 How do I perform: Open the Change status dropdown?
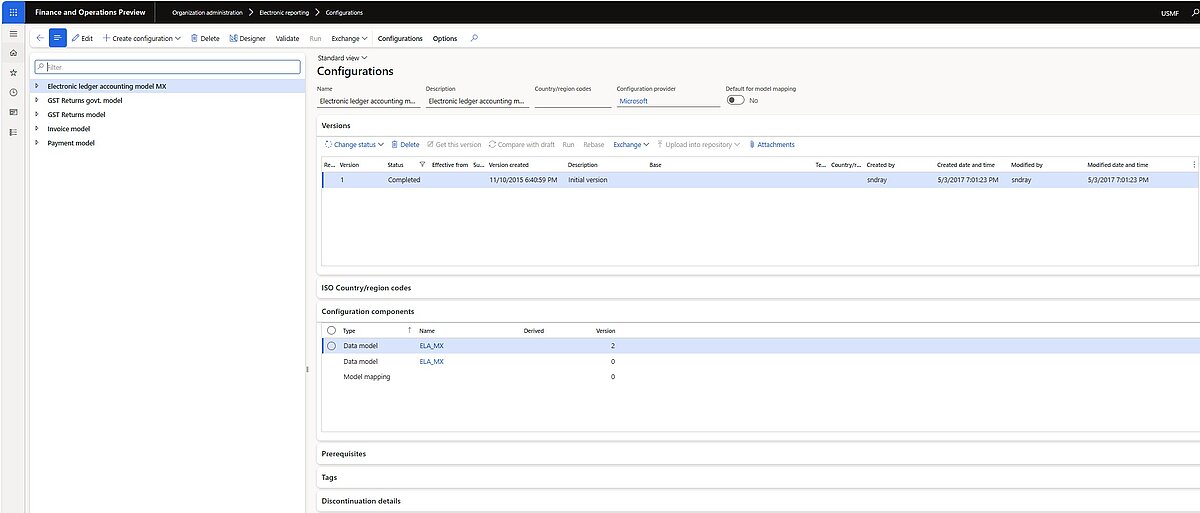pos(354,145)
